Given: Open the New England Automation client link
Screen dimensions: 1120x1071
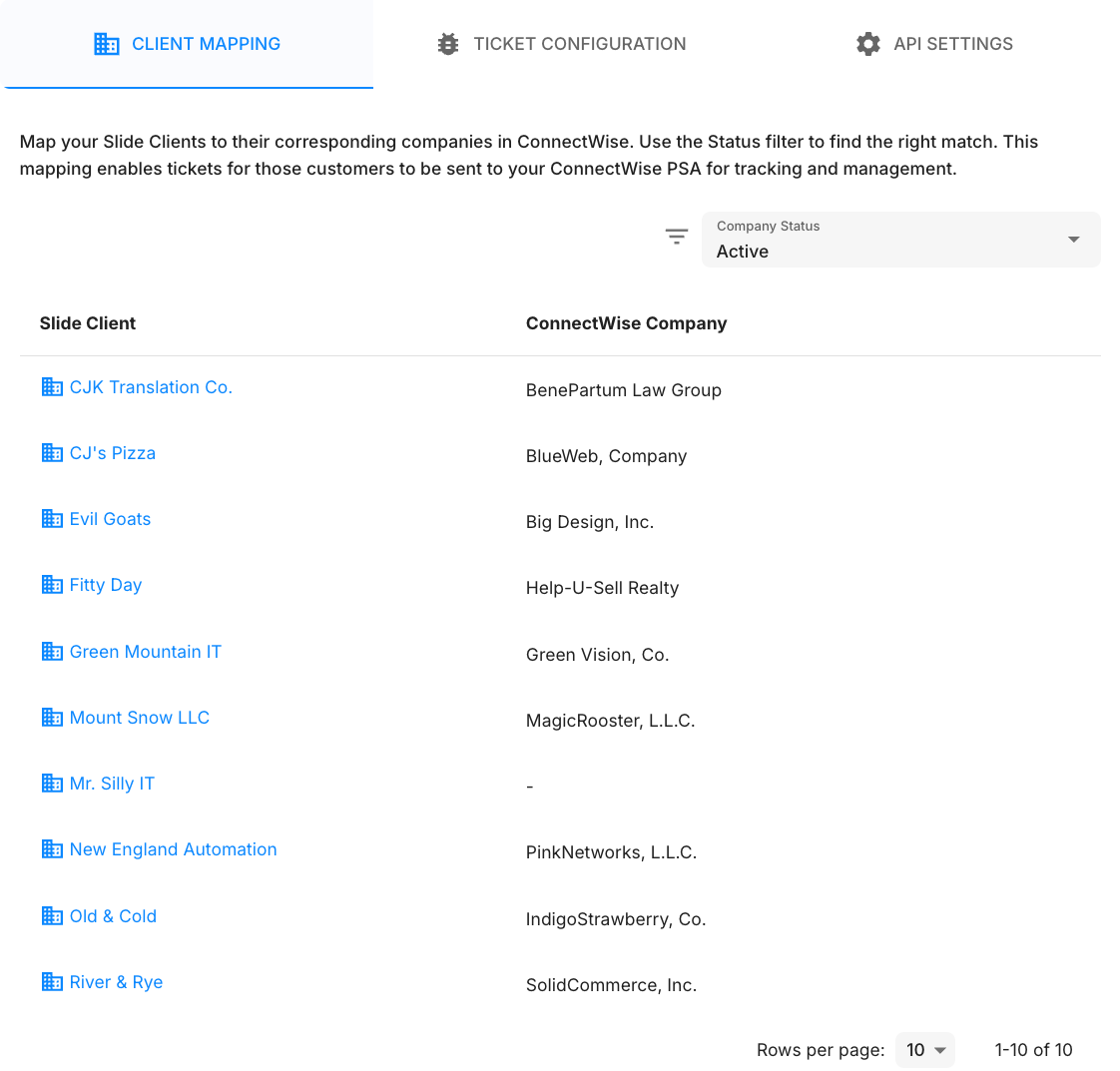Looking at the screenshot, I should (173, 849).
